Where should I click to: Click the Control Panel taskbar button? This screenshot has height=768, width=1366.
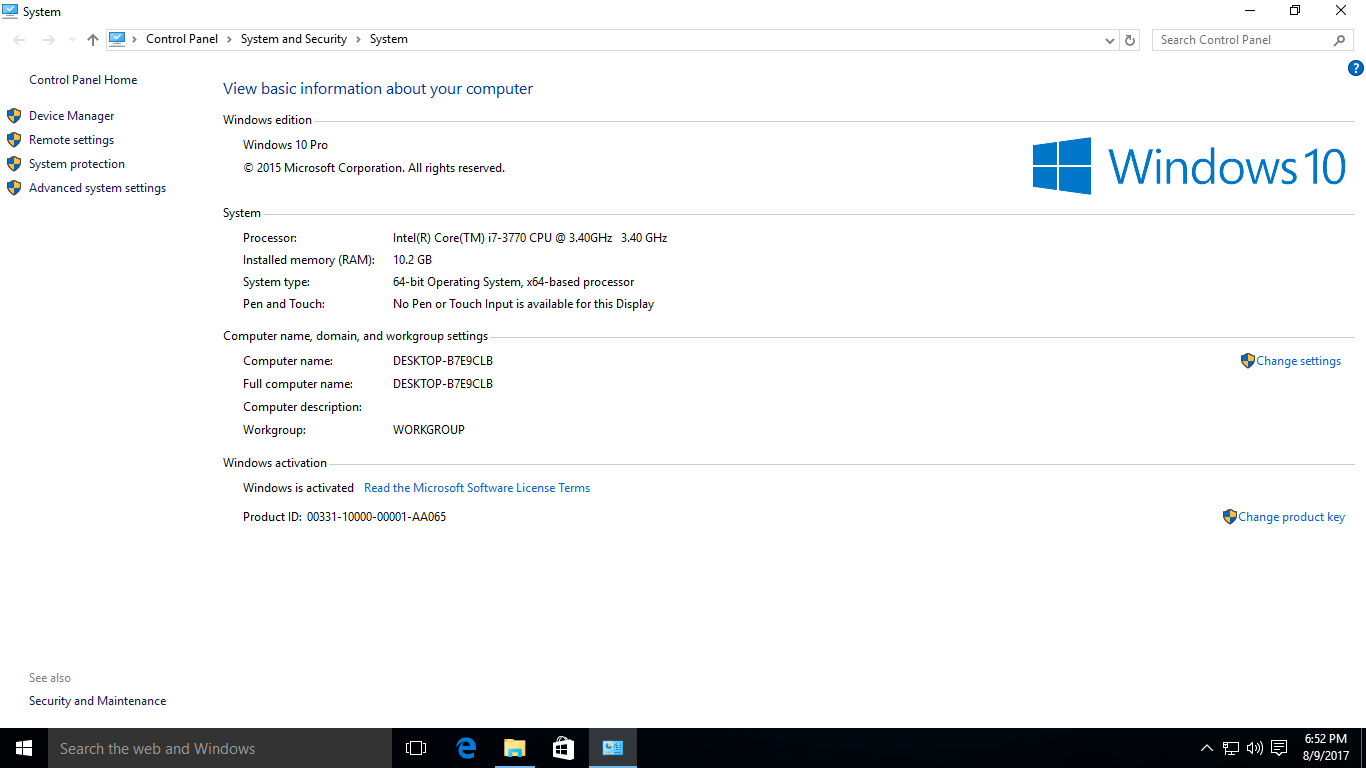pos(613,748)
